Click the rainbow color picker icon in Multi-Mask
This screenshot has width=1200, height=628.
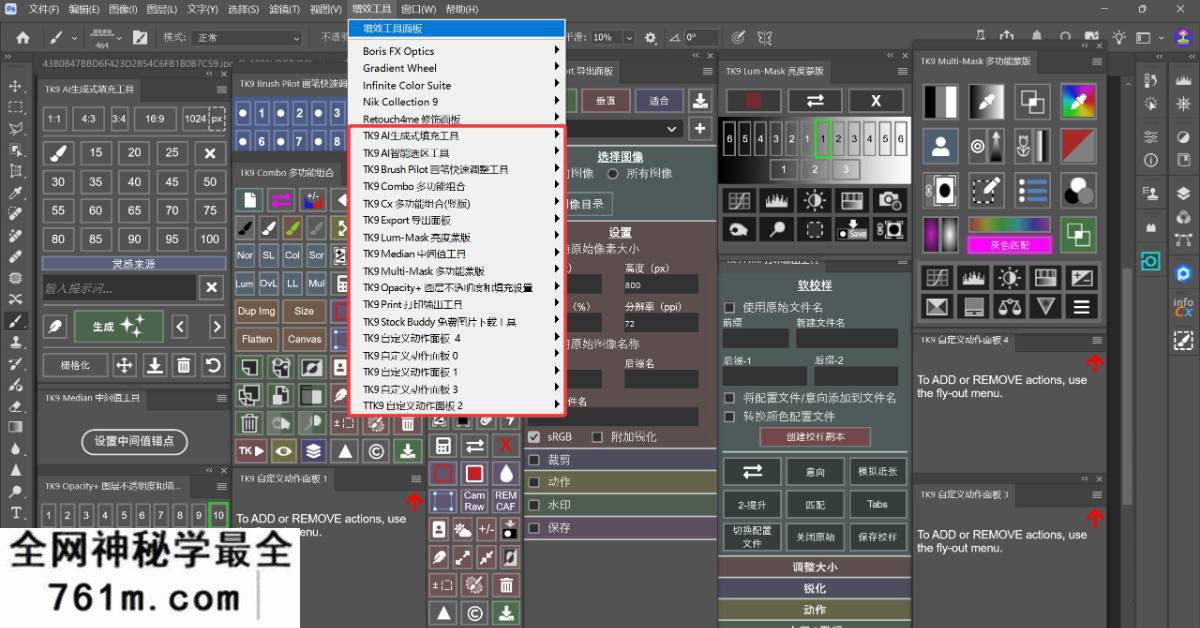pyautogui.click(x=1078, y=101)
